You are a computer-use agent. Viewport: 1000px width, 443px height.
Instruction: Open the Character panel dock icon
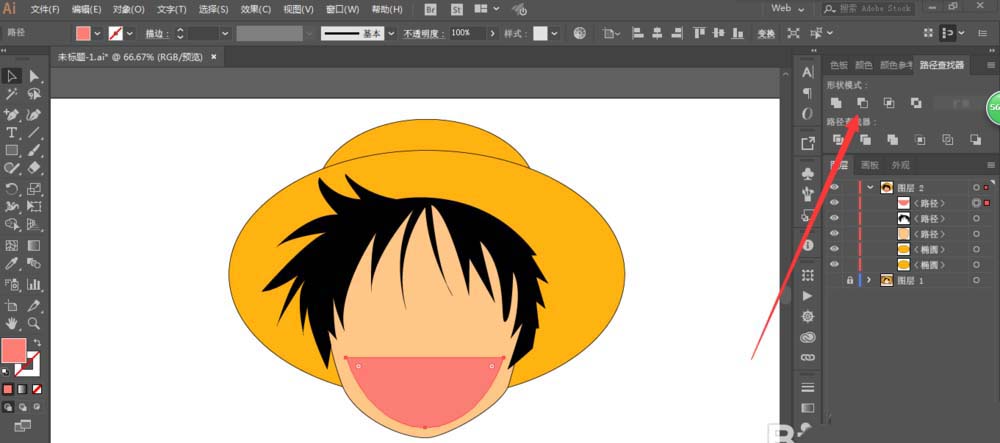tap(808, 72)
